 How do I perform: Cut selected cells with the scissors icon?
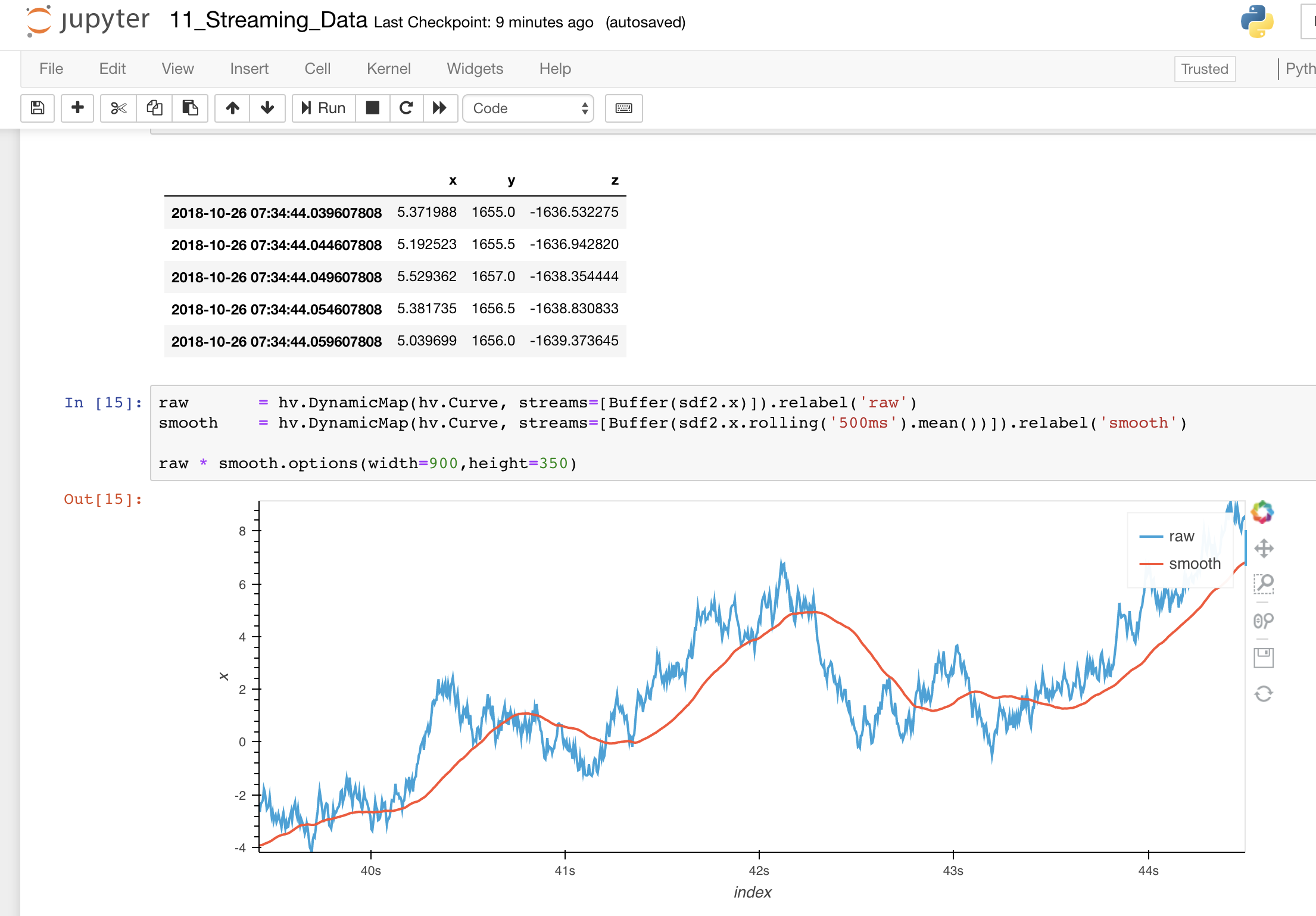pyautogui.click(x=118, y=108)
